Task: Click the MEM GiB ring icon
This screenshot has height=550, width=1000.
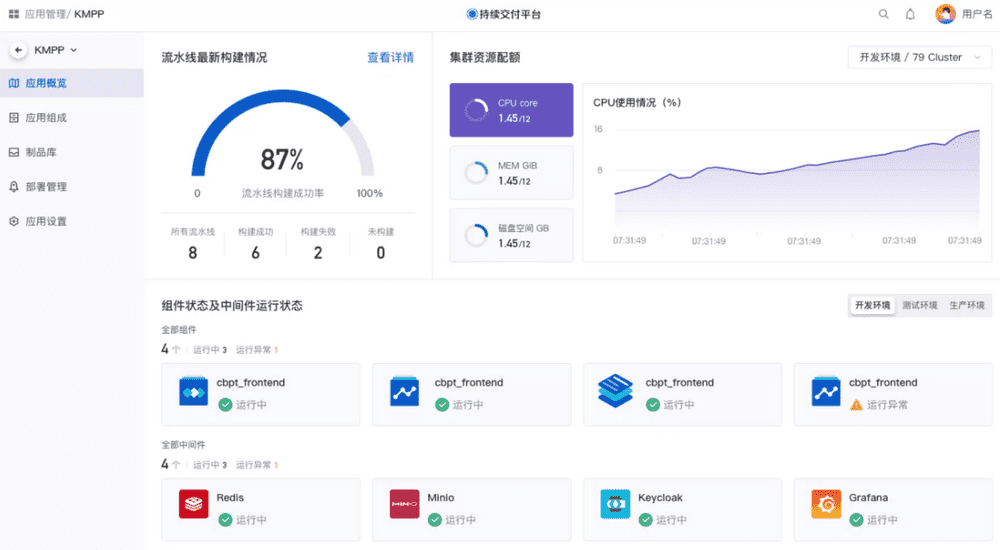Action: [476, 173]
